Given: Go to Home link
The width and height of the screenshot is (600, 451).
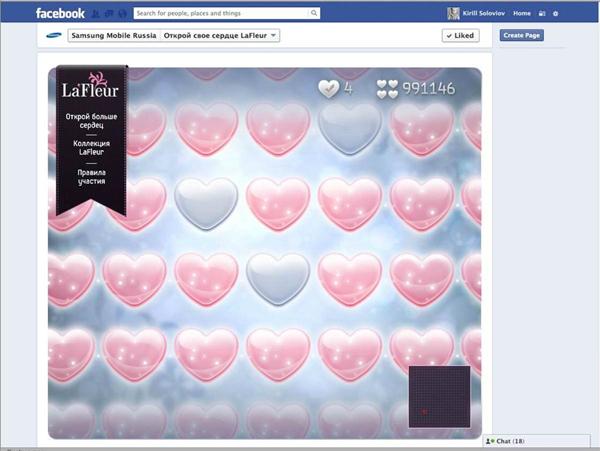Looking at the screenshot, I should pos(521,14).
